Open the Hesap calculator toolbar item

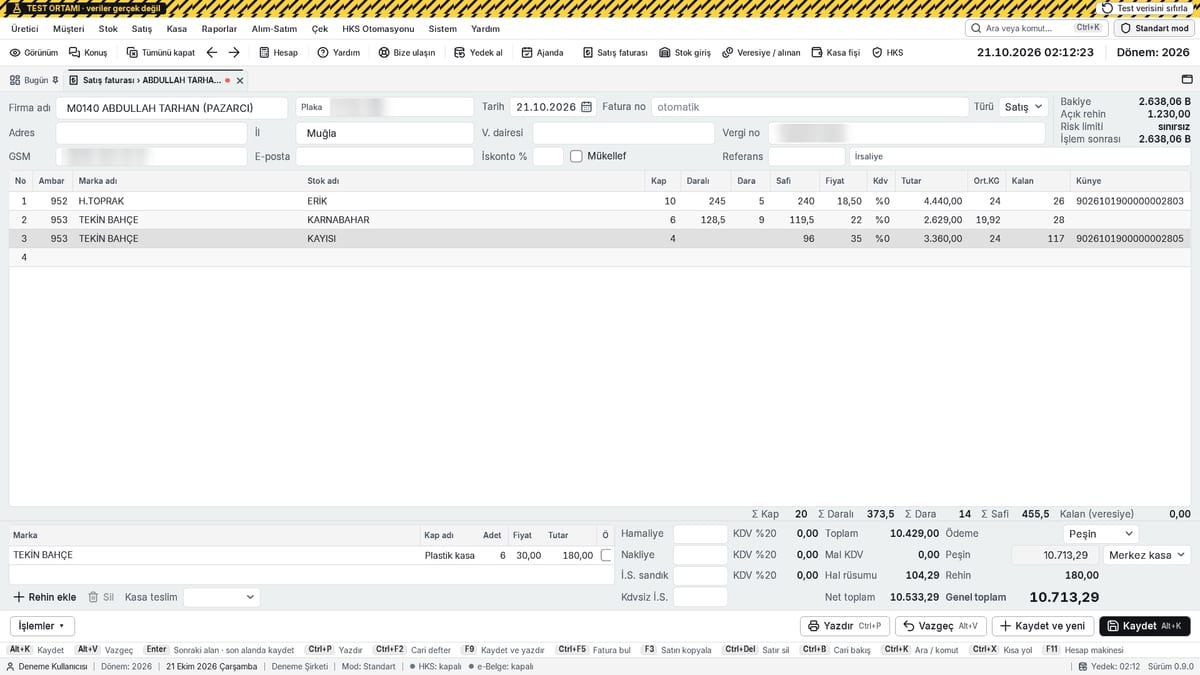point(278,52)
